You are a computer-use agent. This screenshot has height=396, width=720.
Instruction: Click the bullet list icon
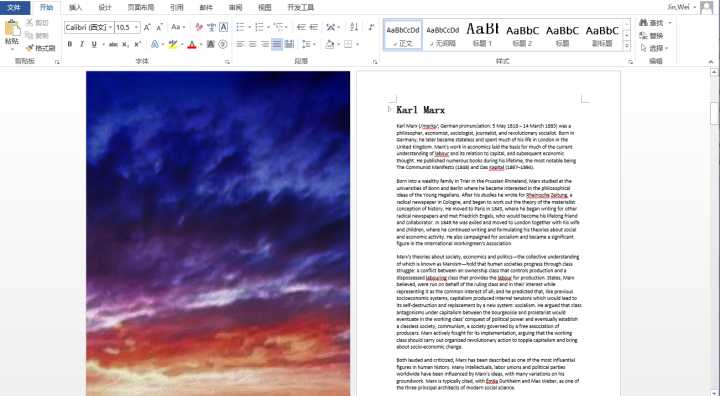(240, 27)
